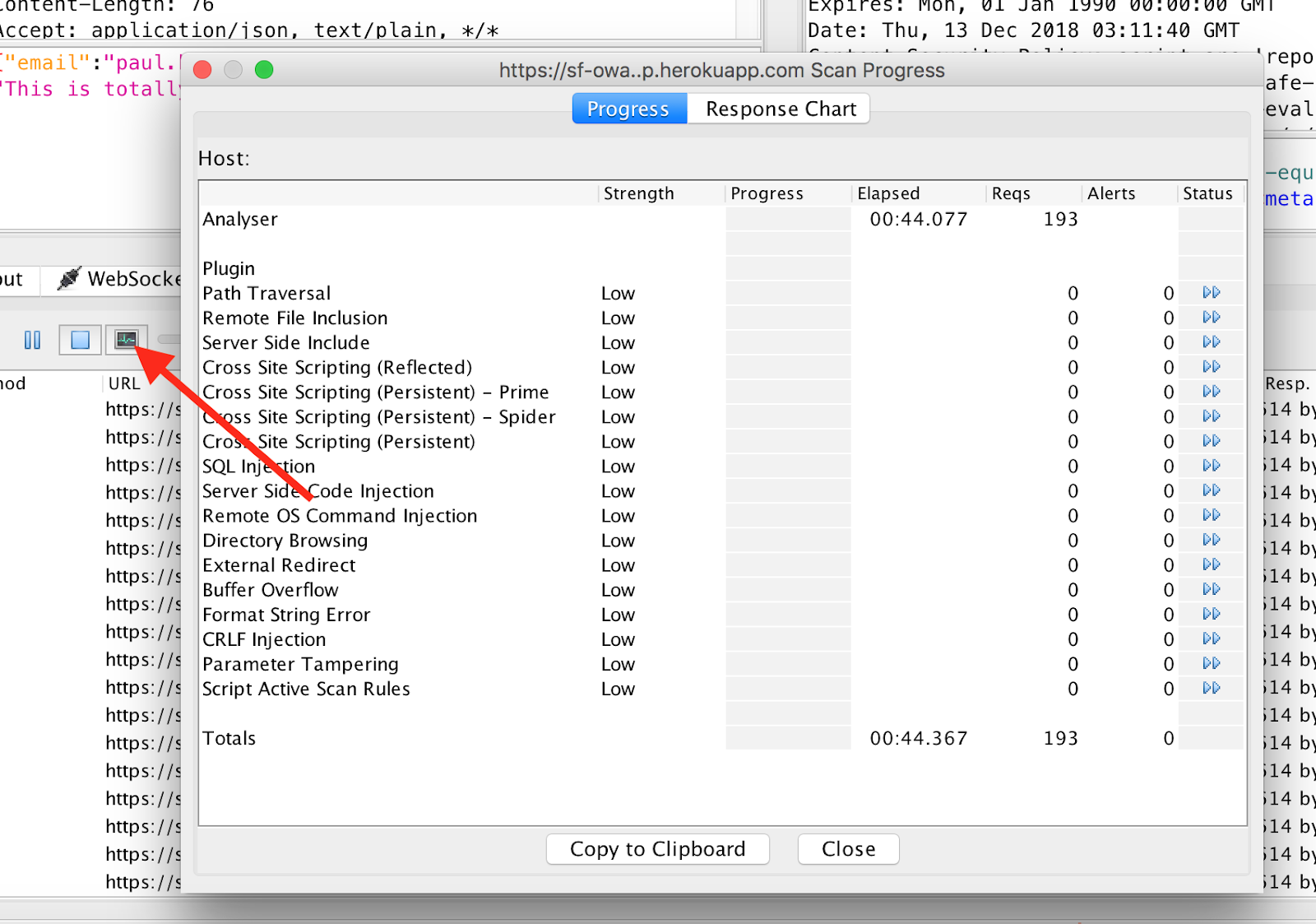Image resolution: width=1316 pixels, height=924 pixels.
Task: Click the Analyser progress bar
Action: point(786,219)
